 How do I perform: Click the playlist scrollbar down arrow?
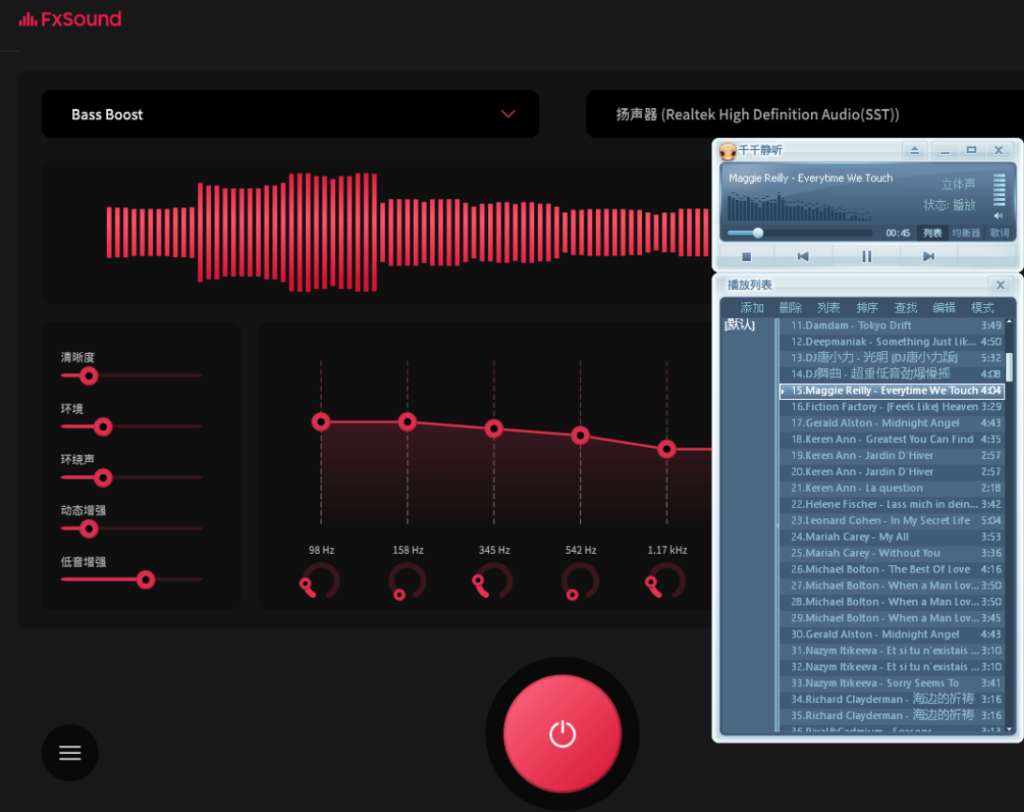(1010, 728)
